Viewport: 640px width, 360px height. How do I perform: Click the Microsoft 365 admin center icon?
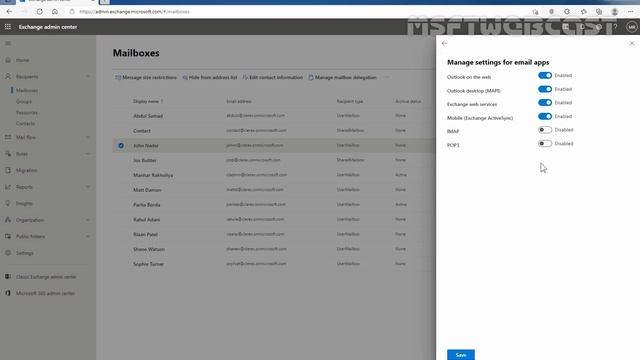coord(8,293)
